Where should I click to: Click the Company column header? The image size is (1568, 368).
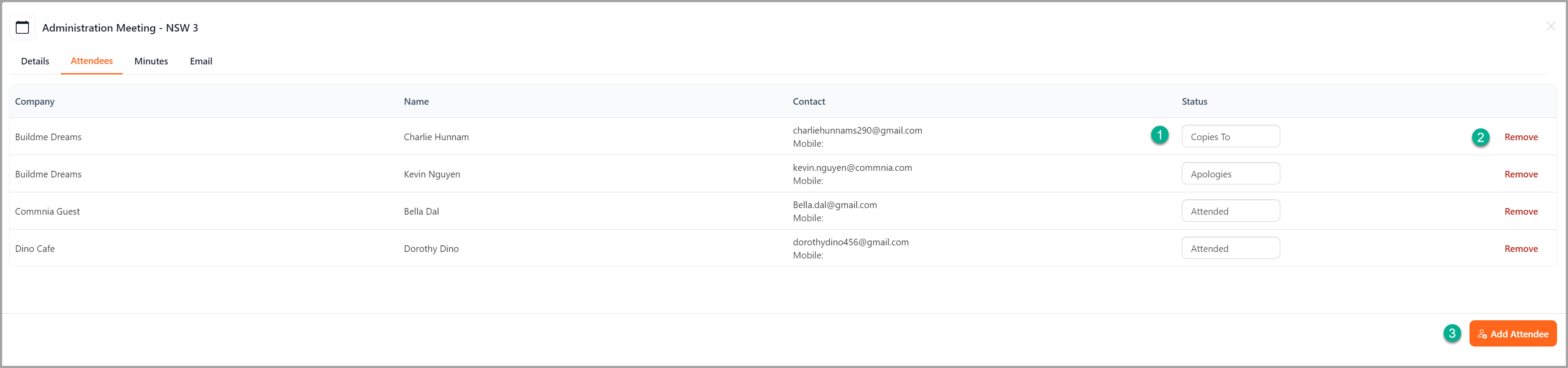coord(35,102)
